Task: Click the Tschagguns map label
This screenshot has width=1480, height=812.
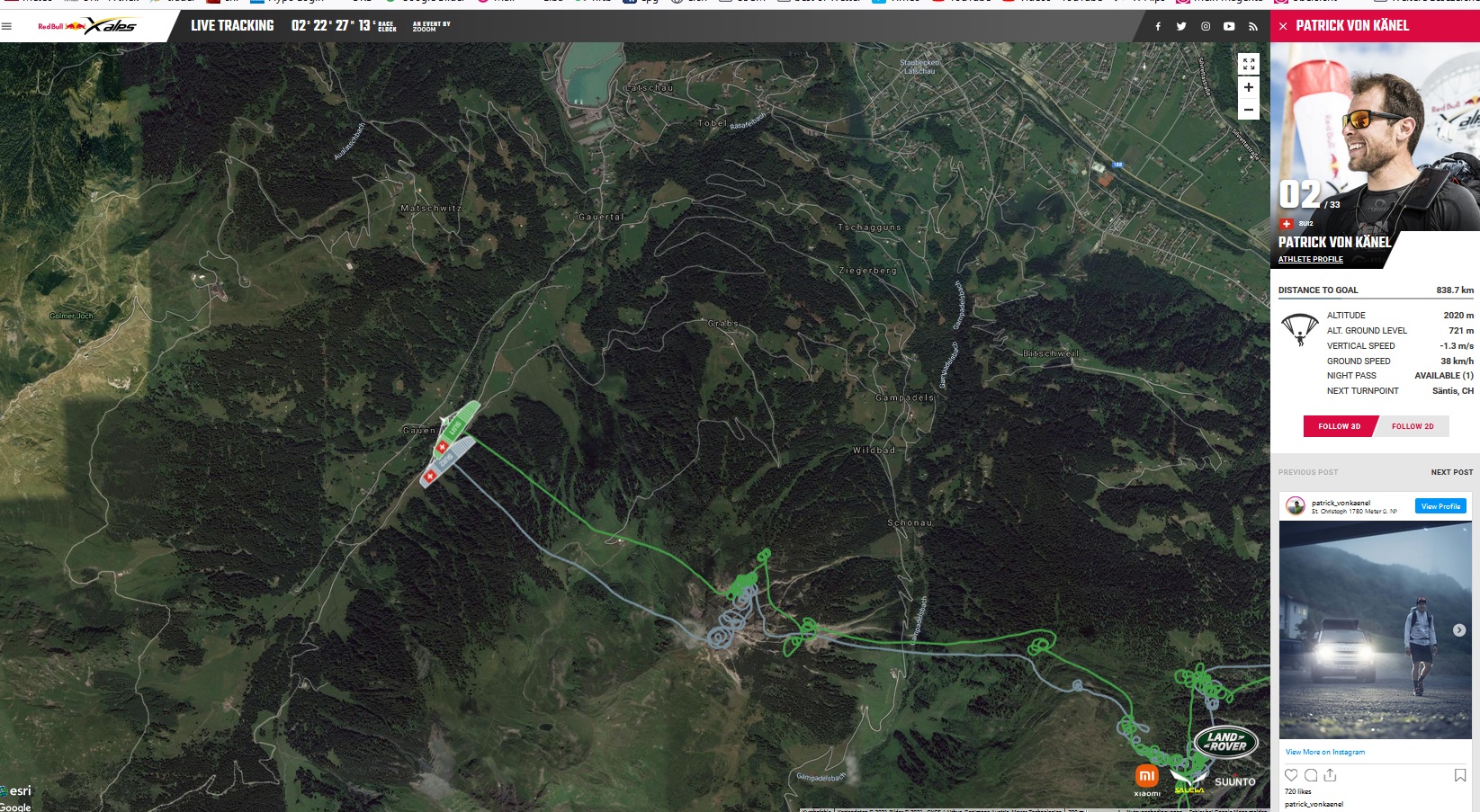Action: click(869, 228)
